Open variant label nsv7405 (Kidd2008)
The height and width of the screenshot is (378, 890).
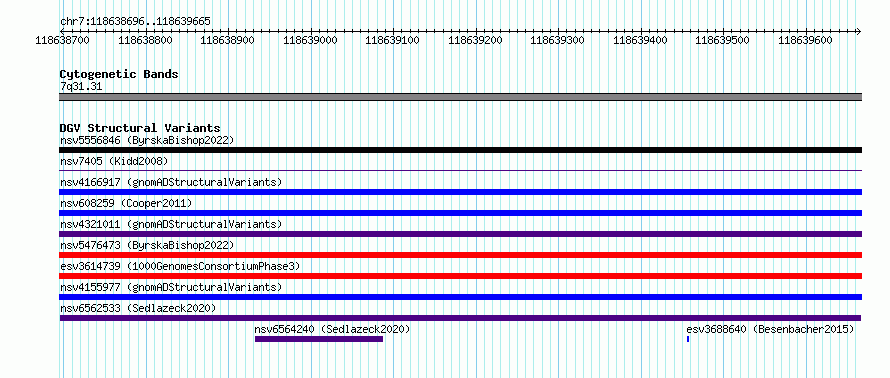click(x=114, y=161)
